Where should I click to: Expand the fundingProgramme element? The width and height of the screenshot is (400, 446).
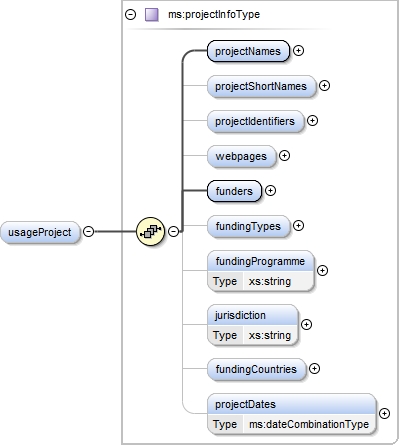322,271
